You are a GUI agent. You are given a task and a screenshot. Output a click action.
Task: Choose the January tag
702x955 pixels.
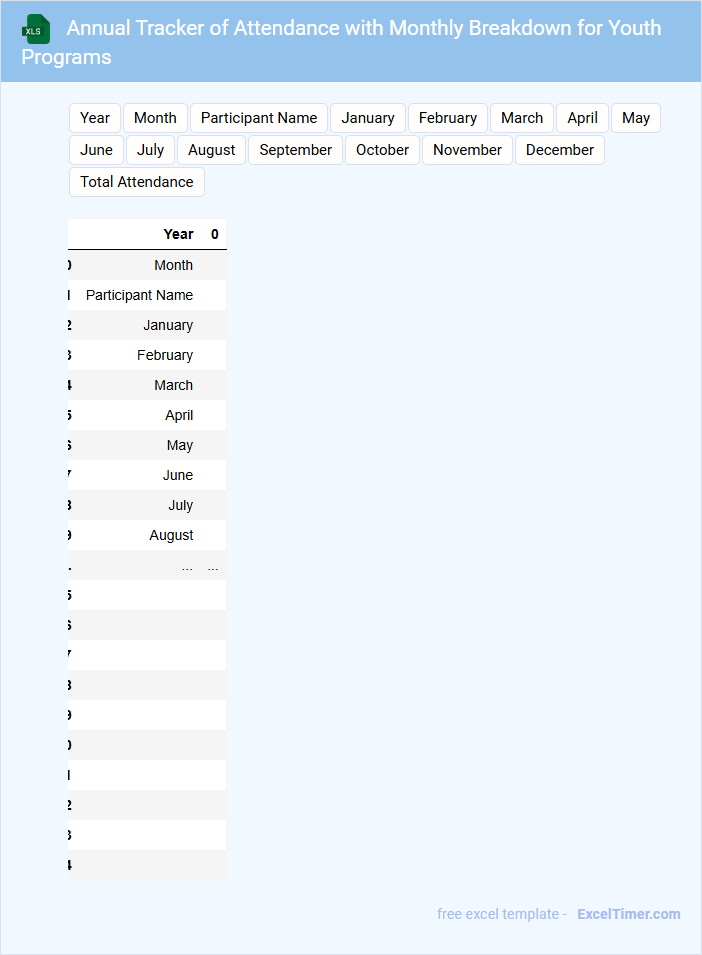368,118
